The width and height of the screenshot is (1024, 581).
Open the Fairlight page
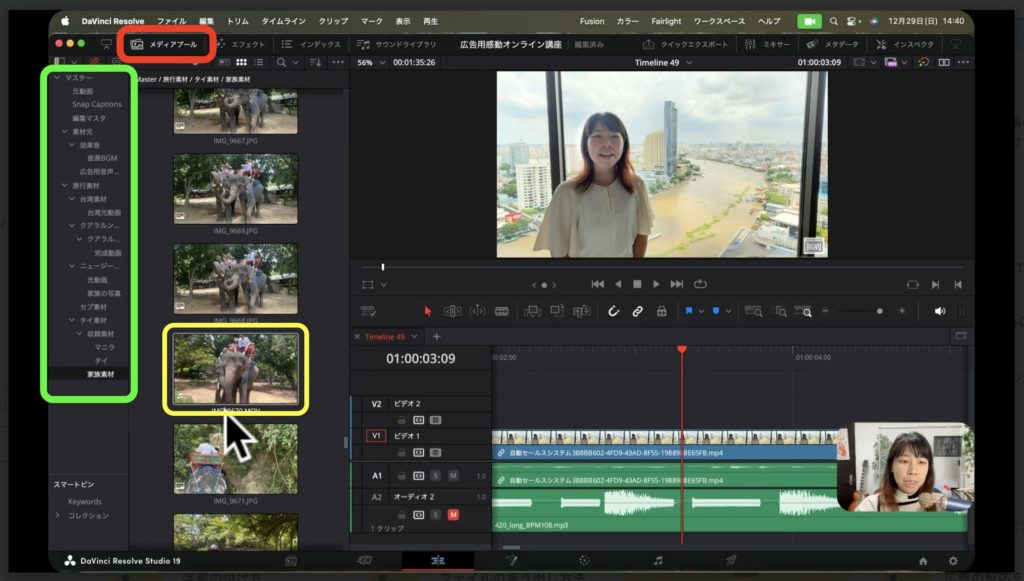[658, 561]
